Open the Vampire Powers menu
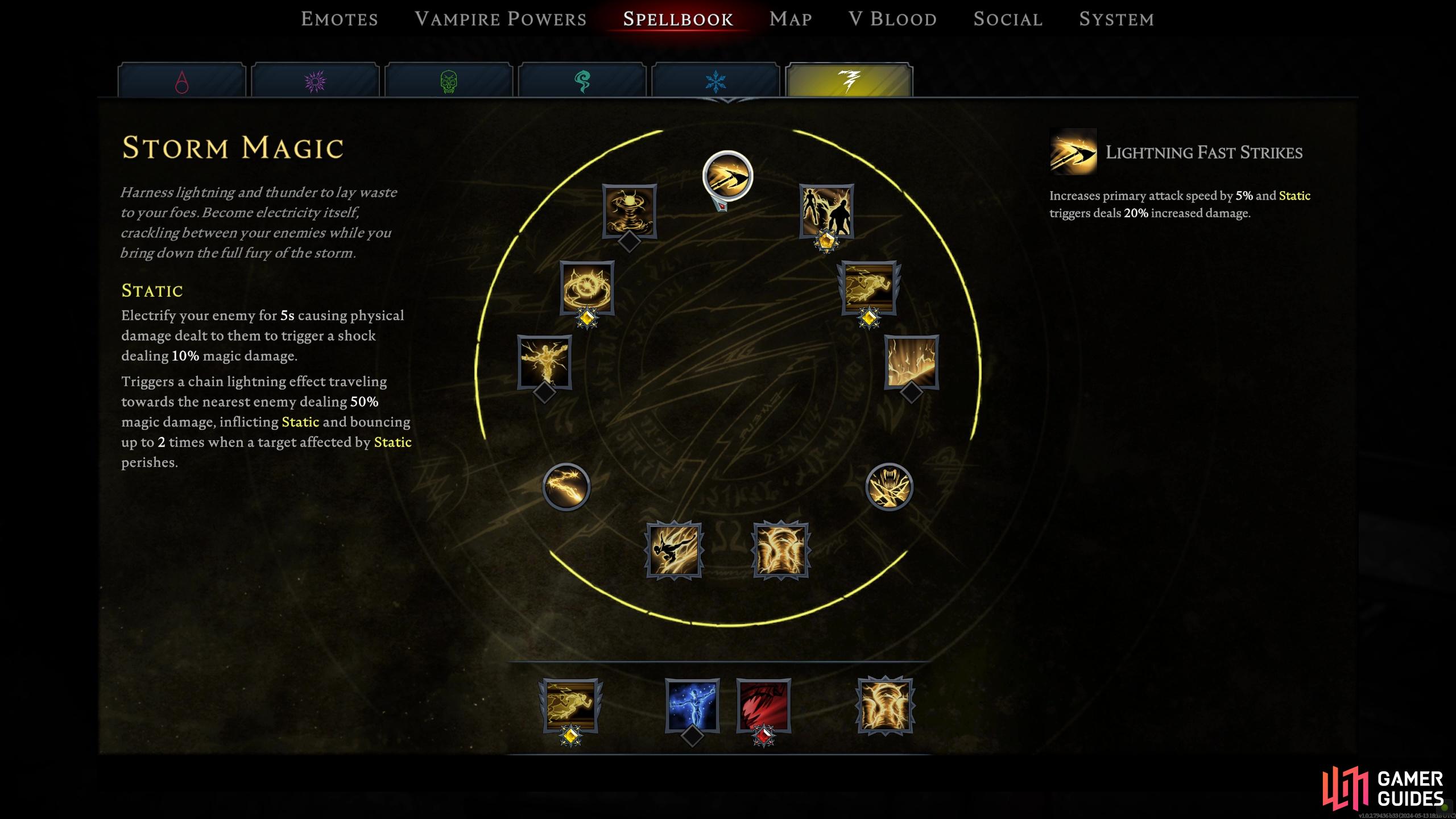The width and height of the screenshot is (1456, 819). click(x=500, y=19)
